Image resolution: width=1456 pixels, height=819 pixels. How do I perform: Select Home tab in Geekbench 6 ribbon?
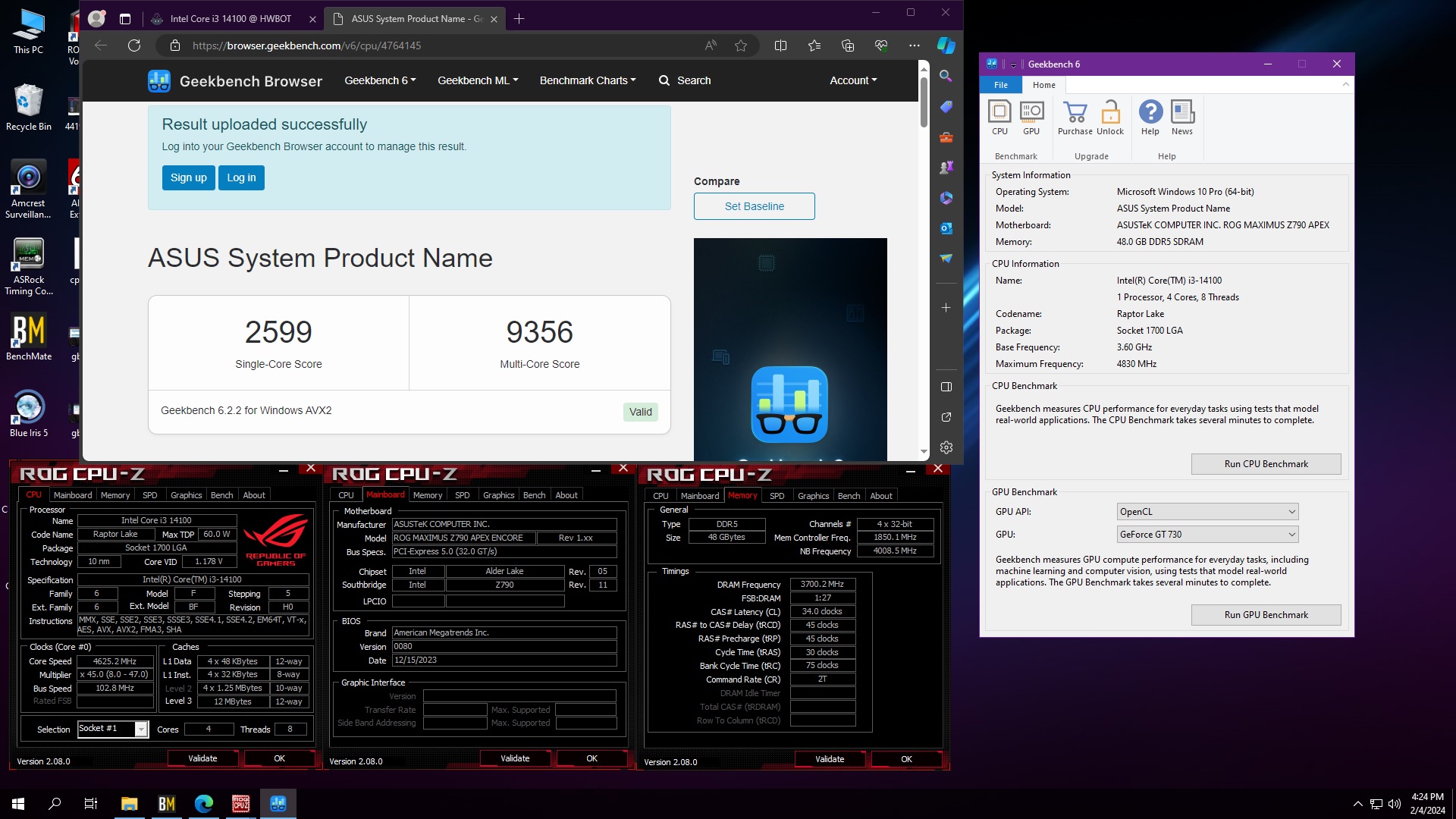tap(1043, 85)
